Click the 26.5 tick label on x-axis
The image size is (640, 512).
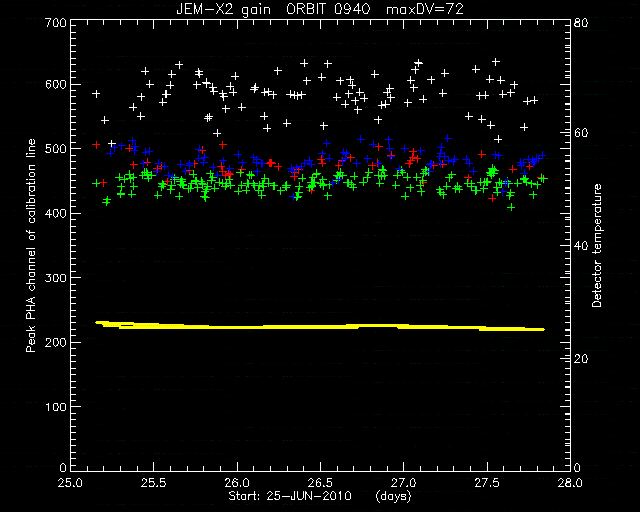tap(320, 483)
